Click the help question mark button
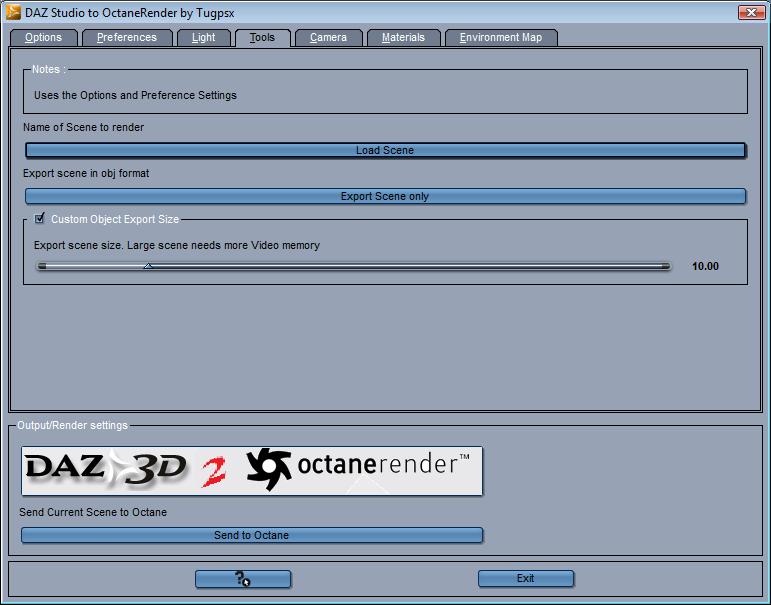The width and height of the screenshot is (771, 605). [x=243, y=579]
